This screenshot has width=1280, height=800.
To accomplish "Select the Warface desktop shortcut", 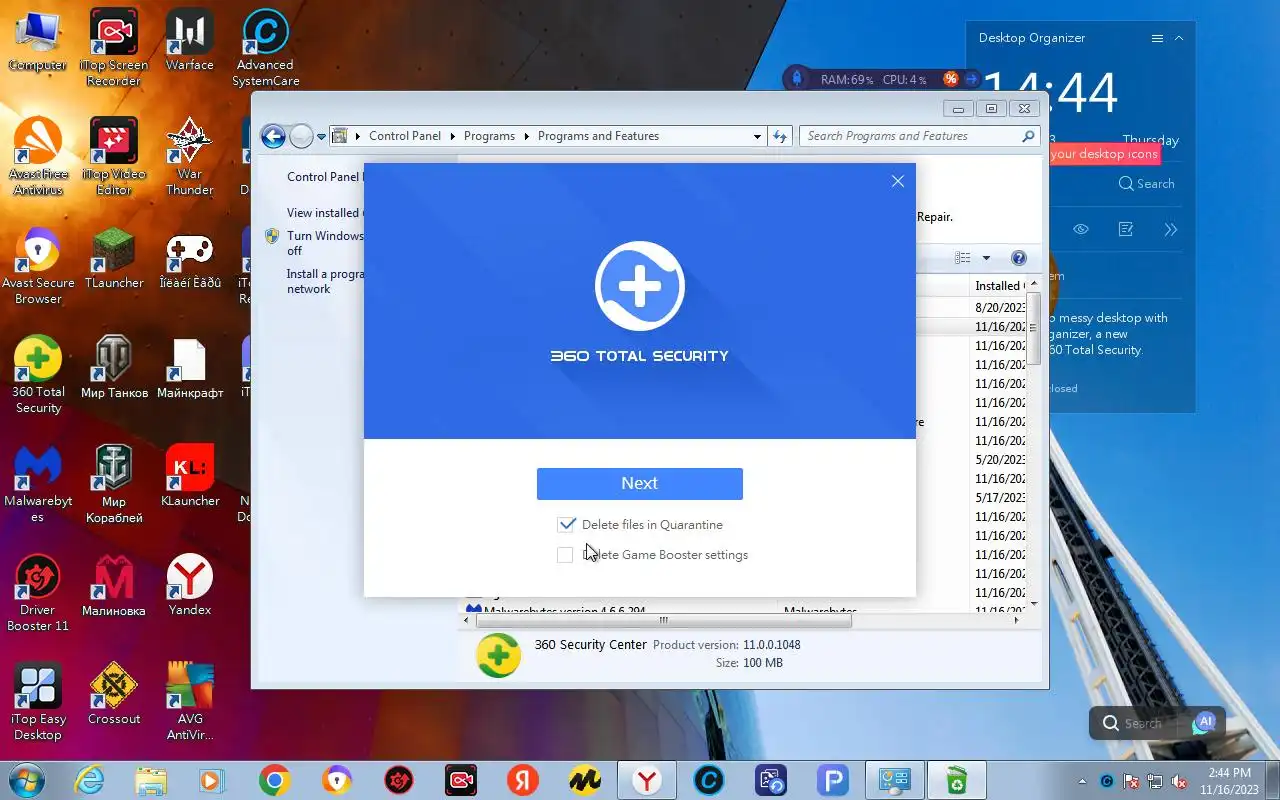I will point(189,42).
